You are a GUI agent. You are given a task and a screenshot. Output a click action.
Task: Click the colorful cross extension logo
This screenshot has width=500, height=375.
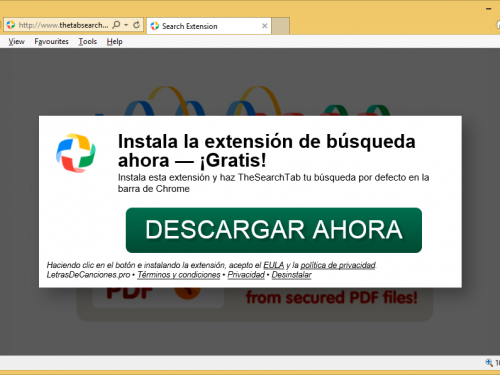pyautogui.click(x=76, y=153)
